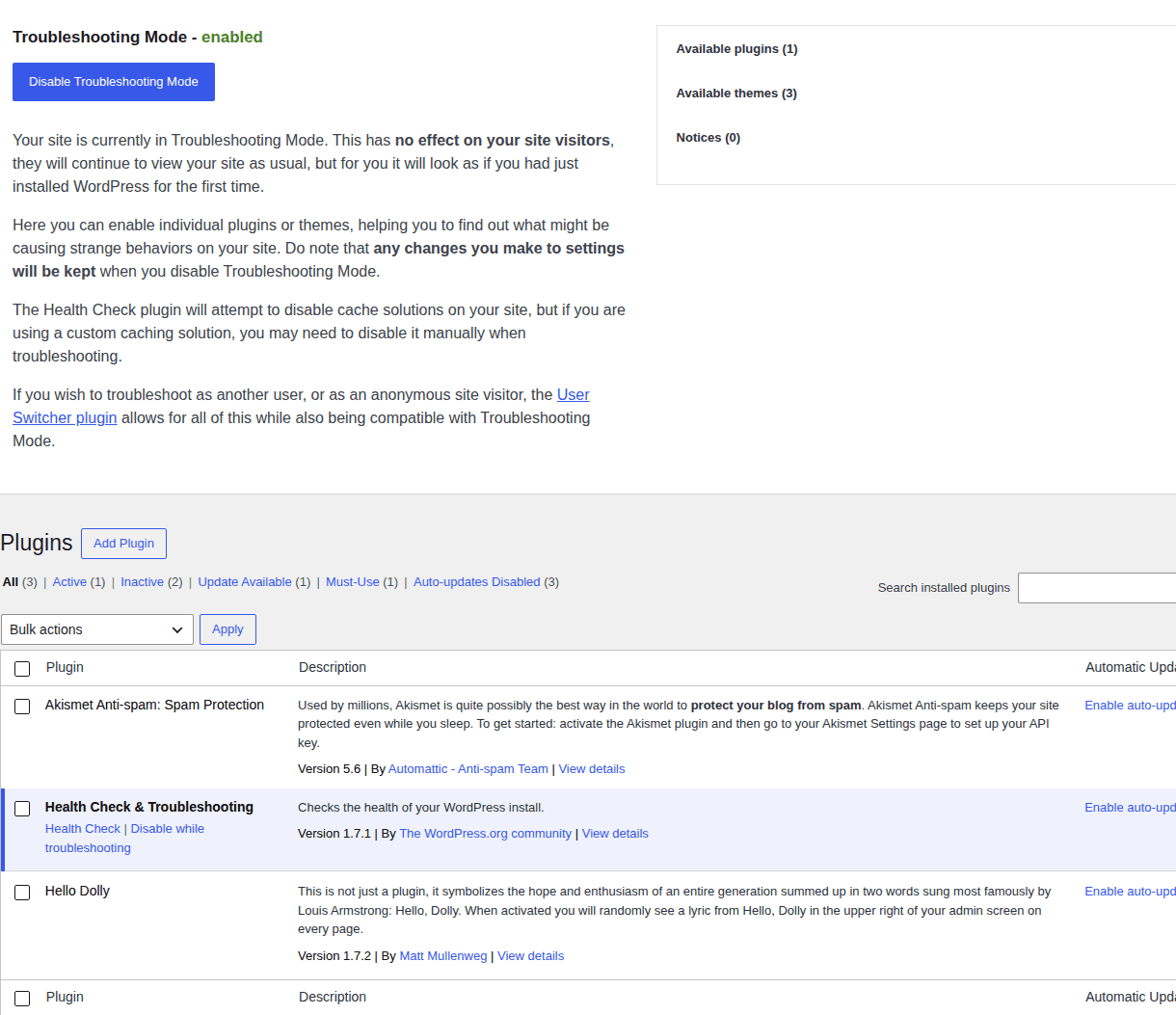Toggle select-all checkbox in table footer
Screen dimensions: 1176x1015
[x=22, y=999]
